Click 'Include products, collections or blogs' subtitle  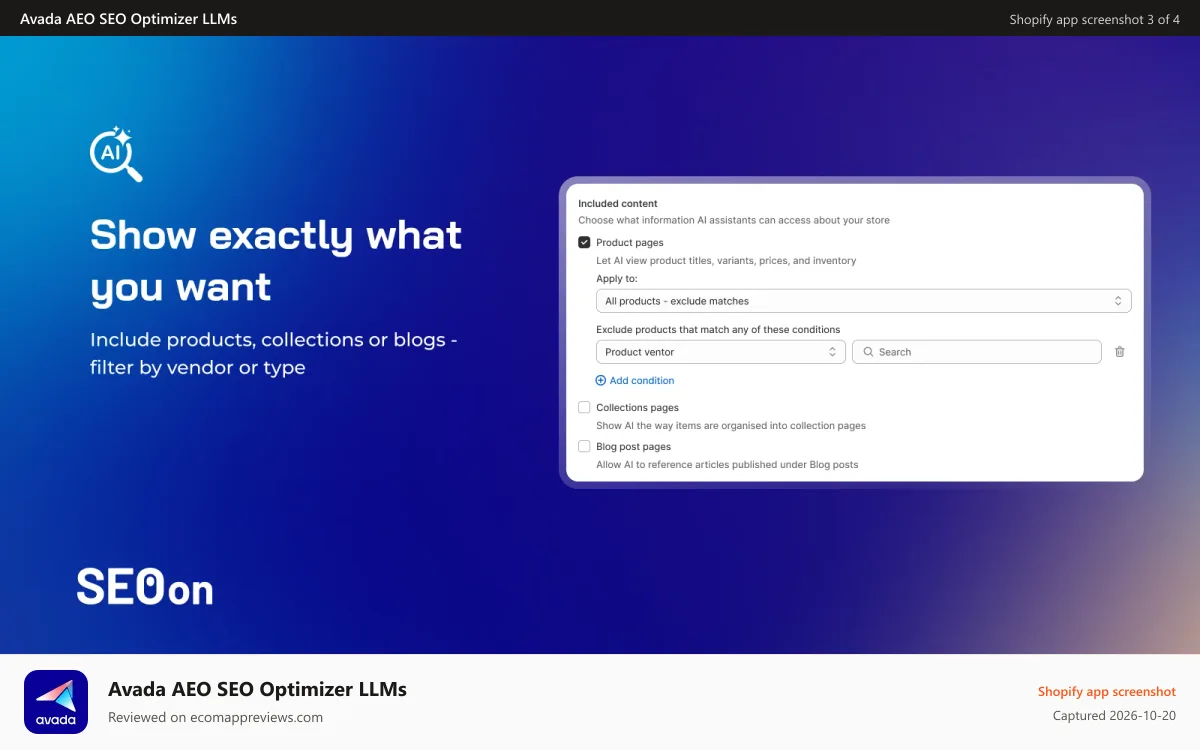(x=274, y=353)
